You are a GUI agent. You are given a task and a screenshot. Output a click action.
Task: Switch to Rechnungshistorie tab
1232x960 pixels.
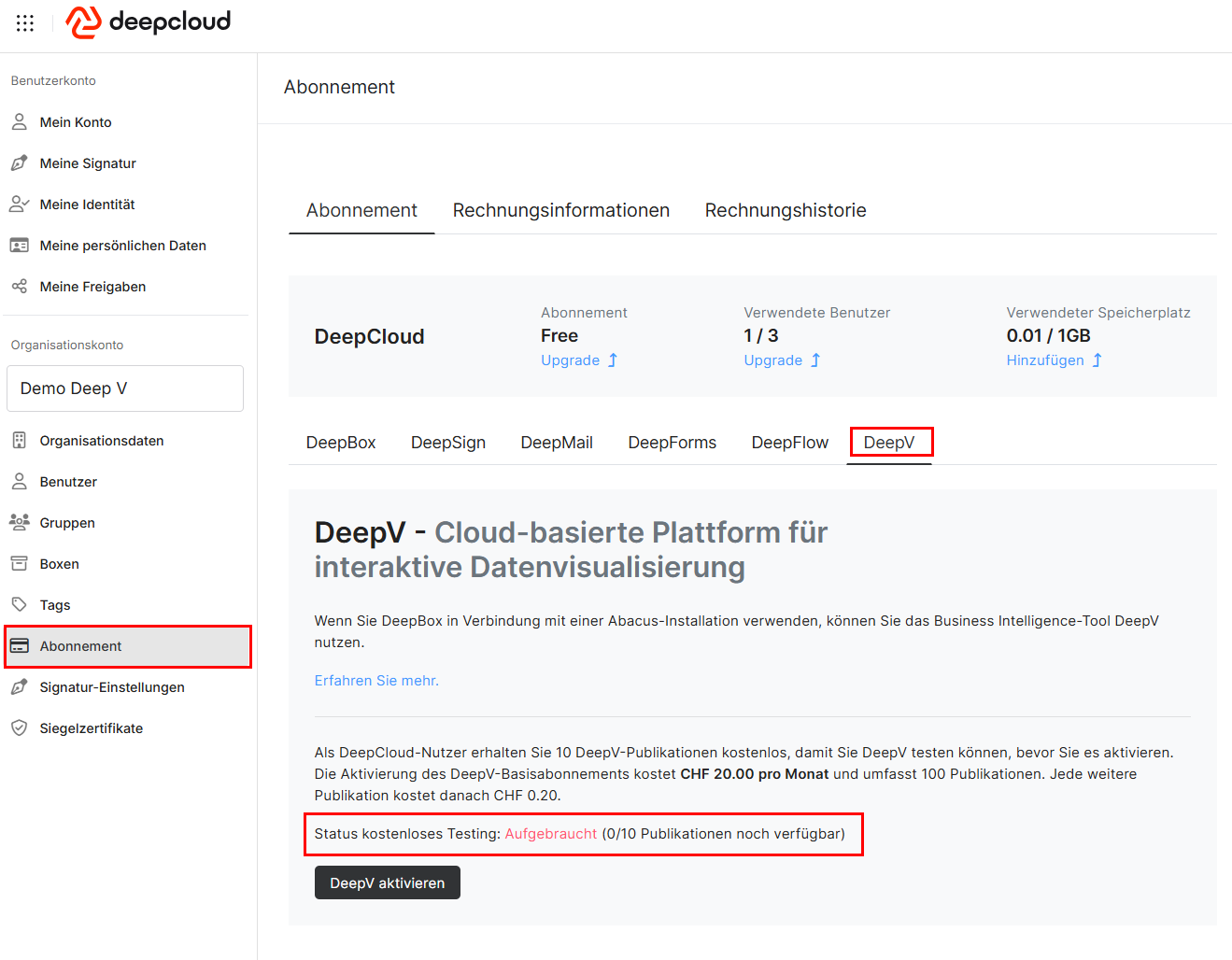point(786,211)
